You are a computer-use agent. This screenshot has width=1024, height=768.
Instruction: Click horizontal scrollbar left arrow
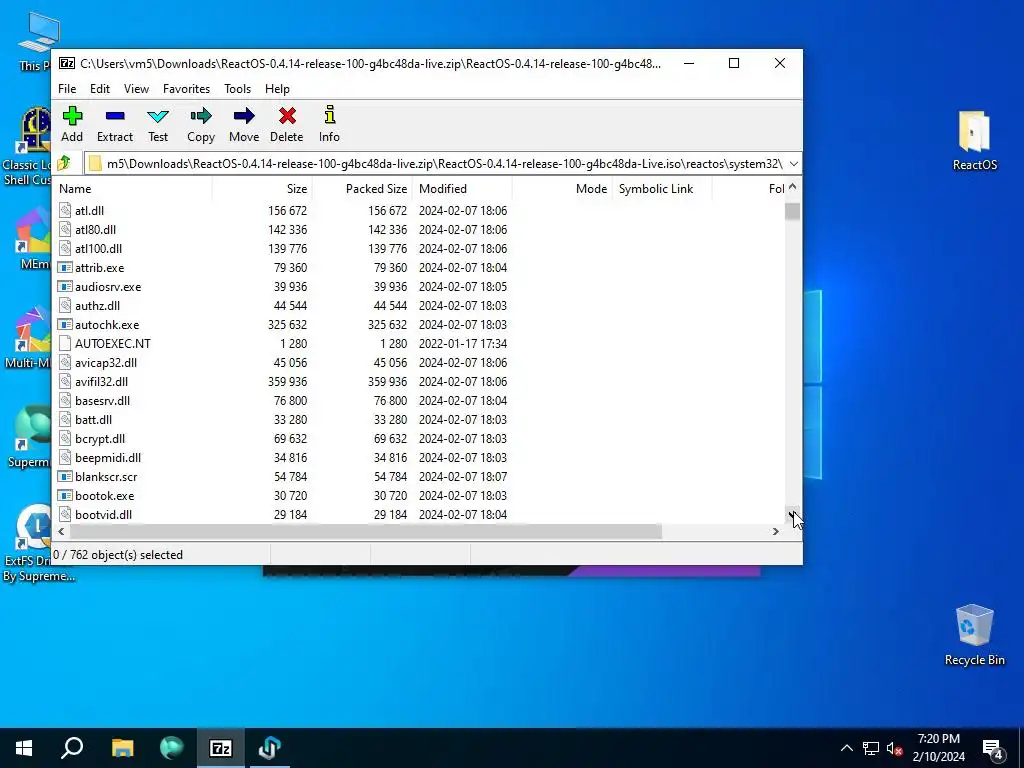pos(61,532)
